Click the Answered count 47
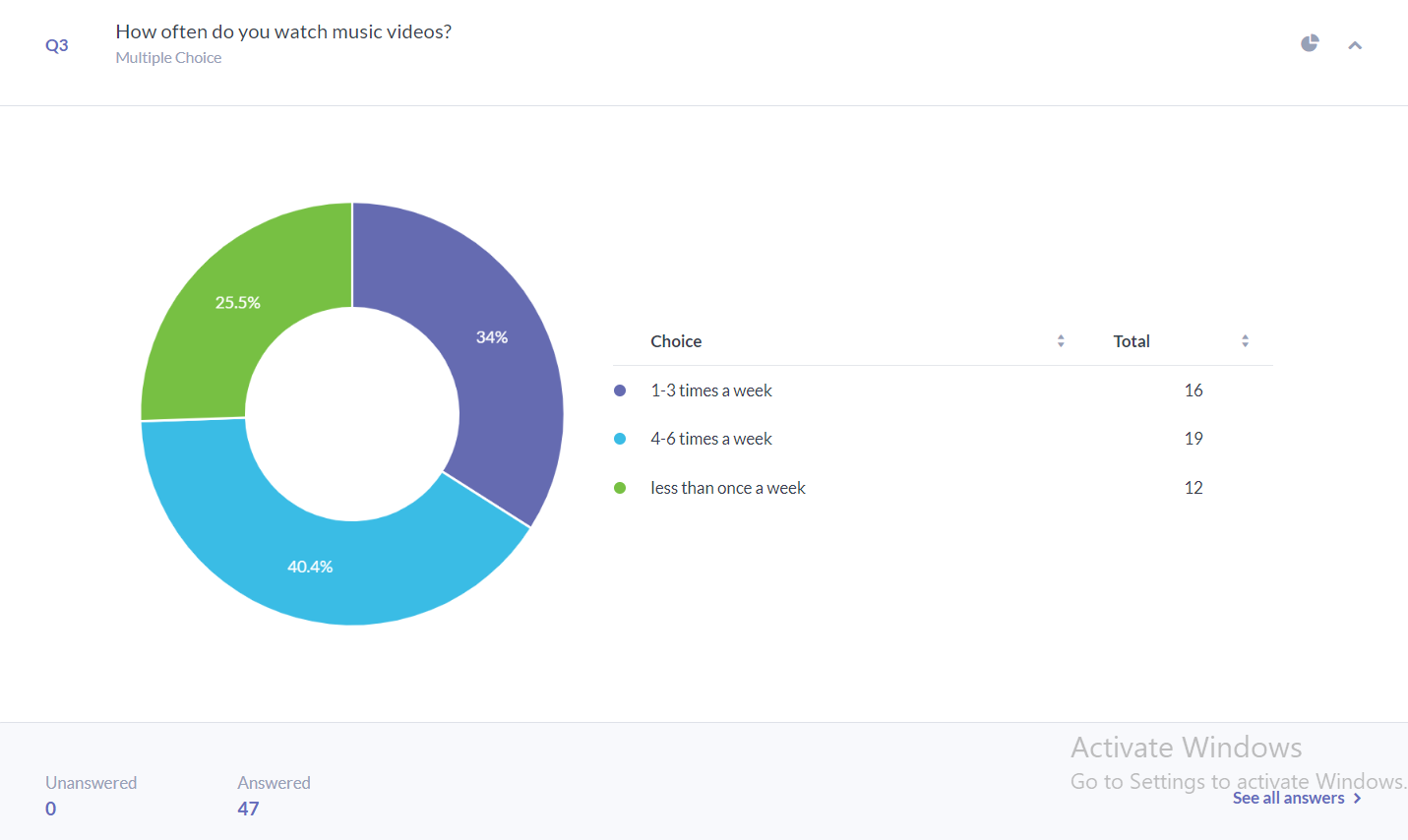This screenshot has width=1408, height=840. click(x=248, y=809)
